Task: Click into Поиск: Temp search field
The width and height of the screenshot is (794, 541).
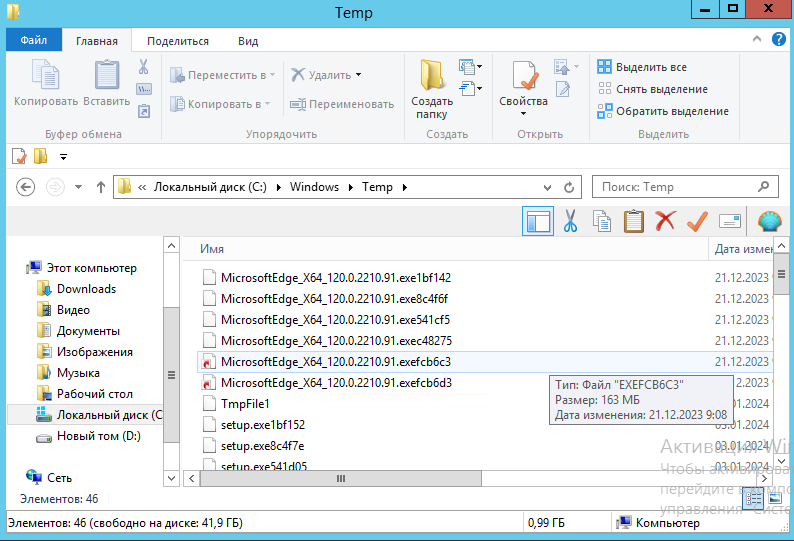Action: pyautogui.click(x=686, y=187)
